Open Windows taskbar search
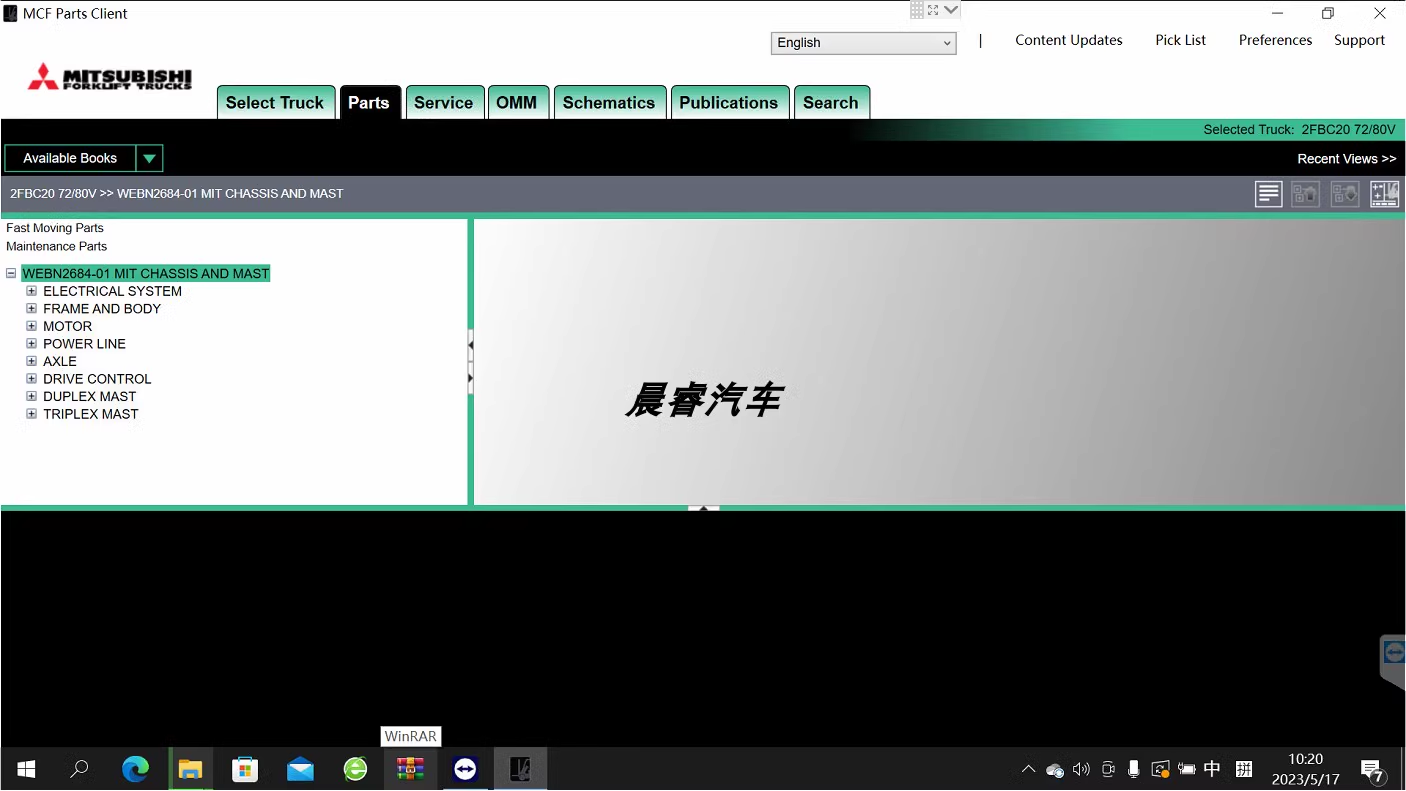The width and height of the screenshot is (1406, 791). click(x=79, y=769)
